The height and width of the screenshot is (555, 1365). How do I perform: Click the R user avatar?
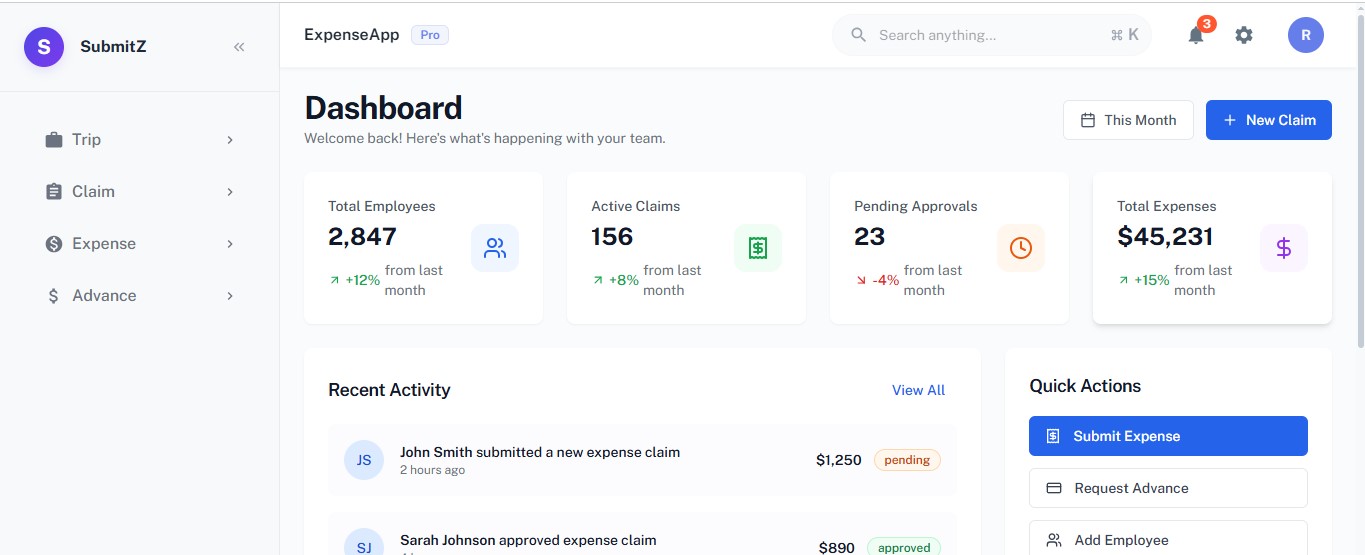coord(1306,35)
